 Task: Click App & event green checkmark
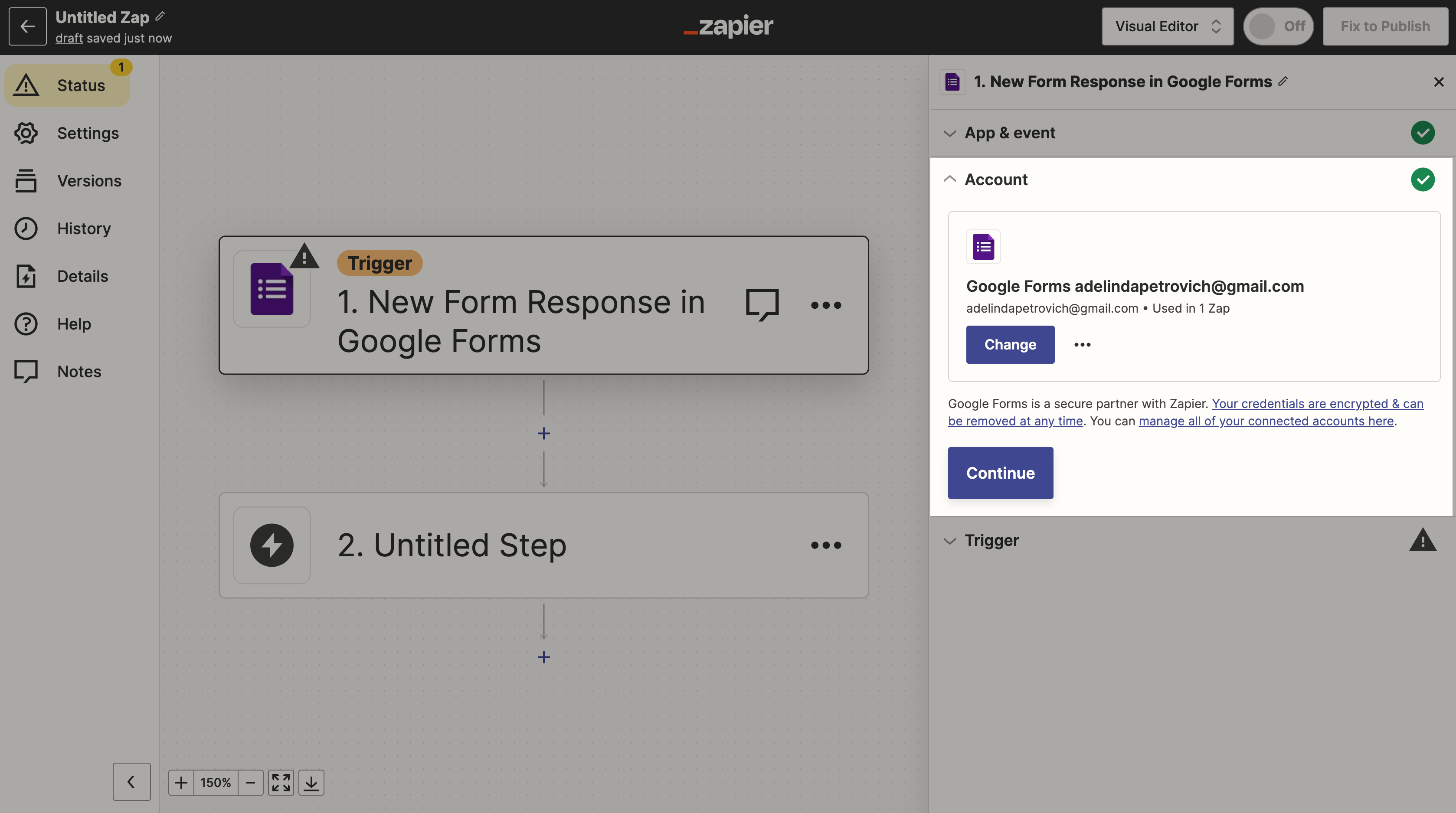click(1423, 133)
